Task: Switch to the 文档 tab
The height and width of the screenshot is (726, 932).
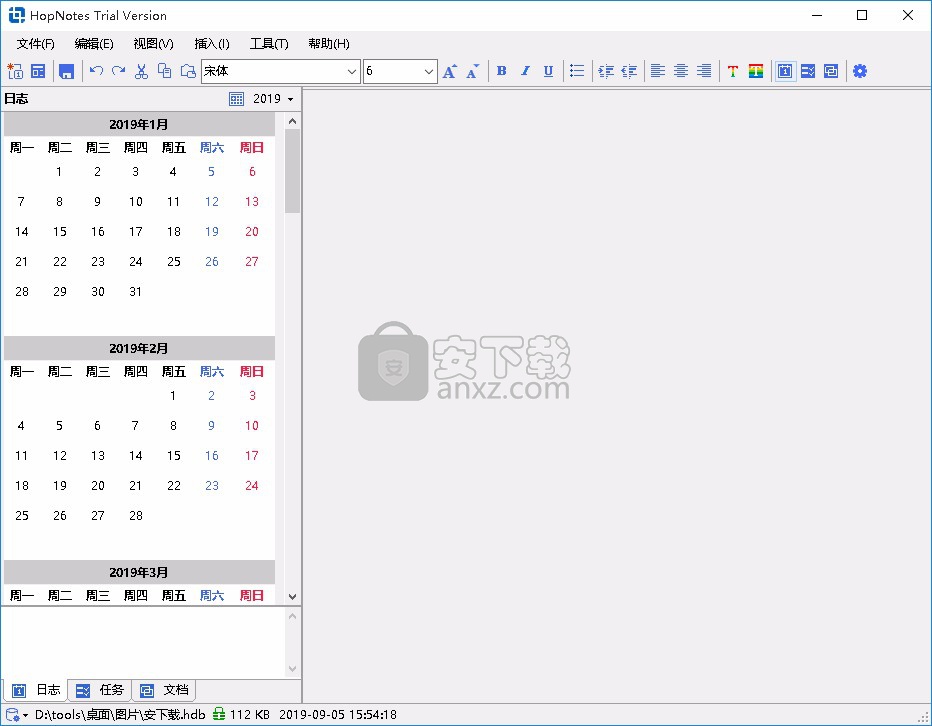Action: 164,690
